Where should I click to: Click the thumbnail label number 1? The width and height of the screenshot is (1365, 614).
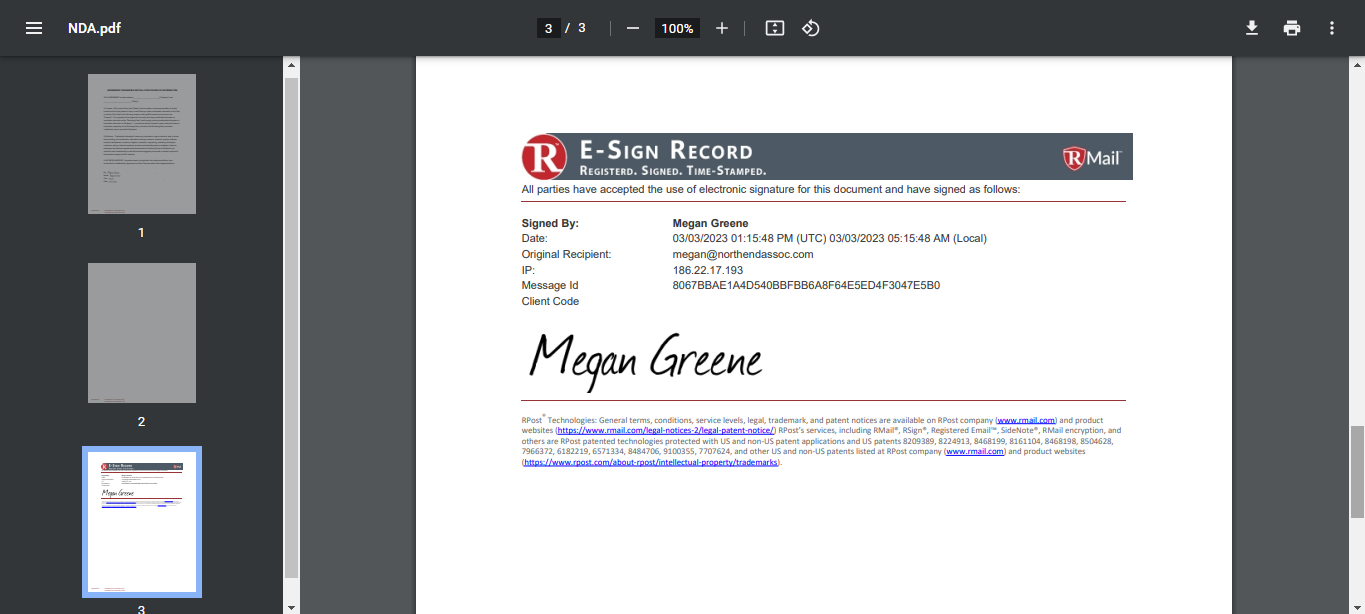click(x=141, y=232)
